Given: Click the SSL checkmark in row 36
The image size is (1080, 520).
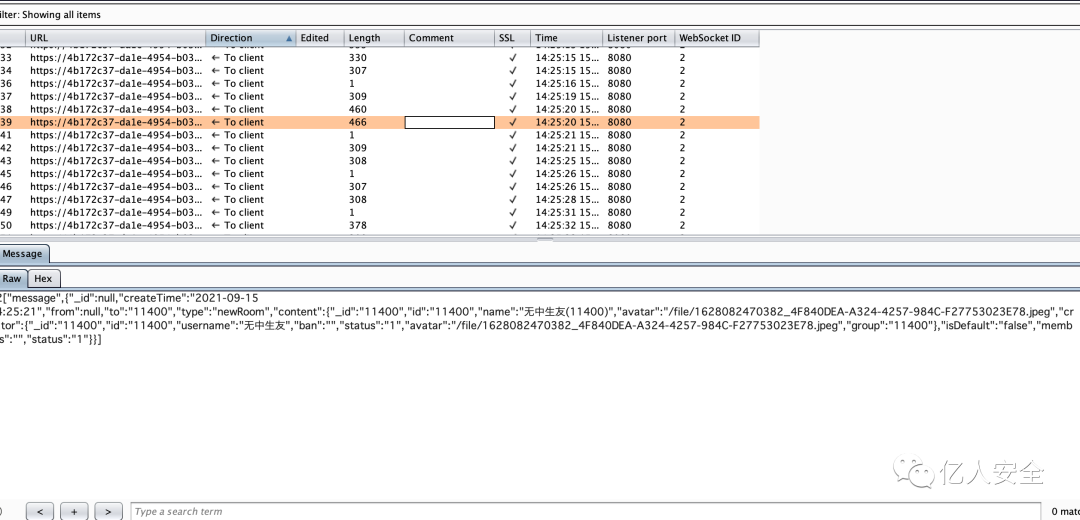Looking at the screenshot, I should tap(512, 83).
